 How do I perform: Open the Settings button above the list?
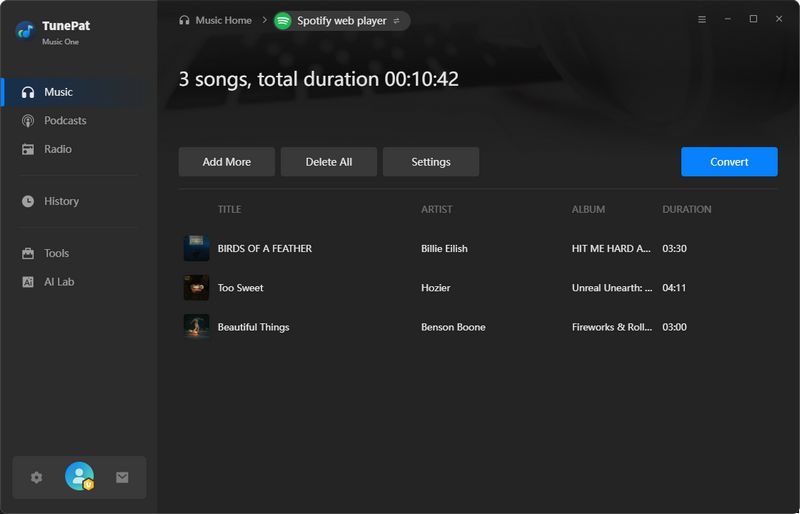click(x=431, y=162)
